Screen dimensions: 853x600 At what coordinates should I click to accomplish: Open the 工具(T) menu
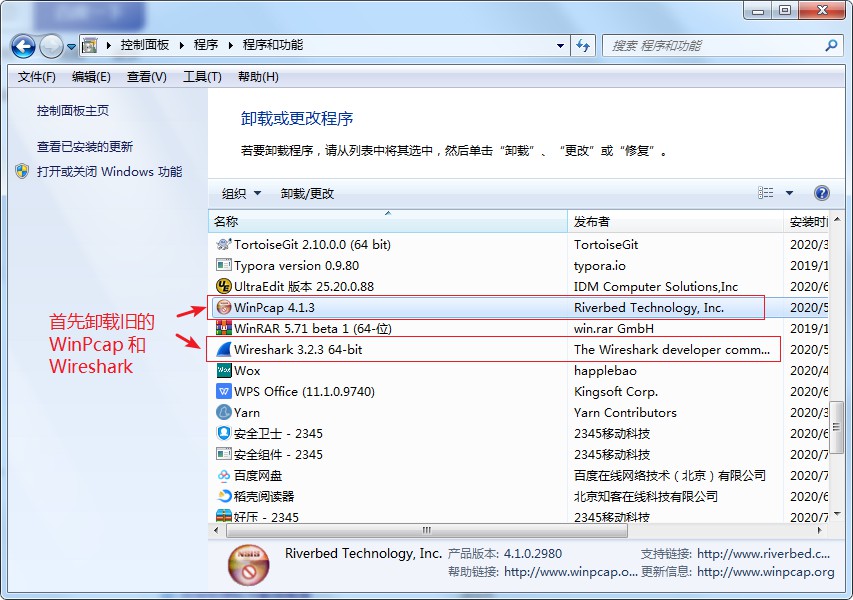coord(202,77)
